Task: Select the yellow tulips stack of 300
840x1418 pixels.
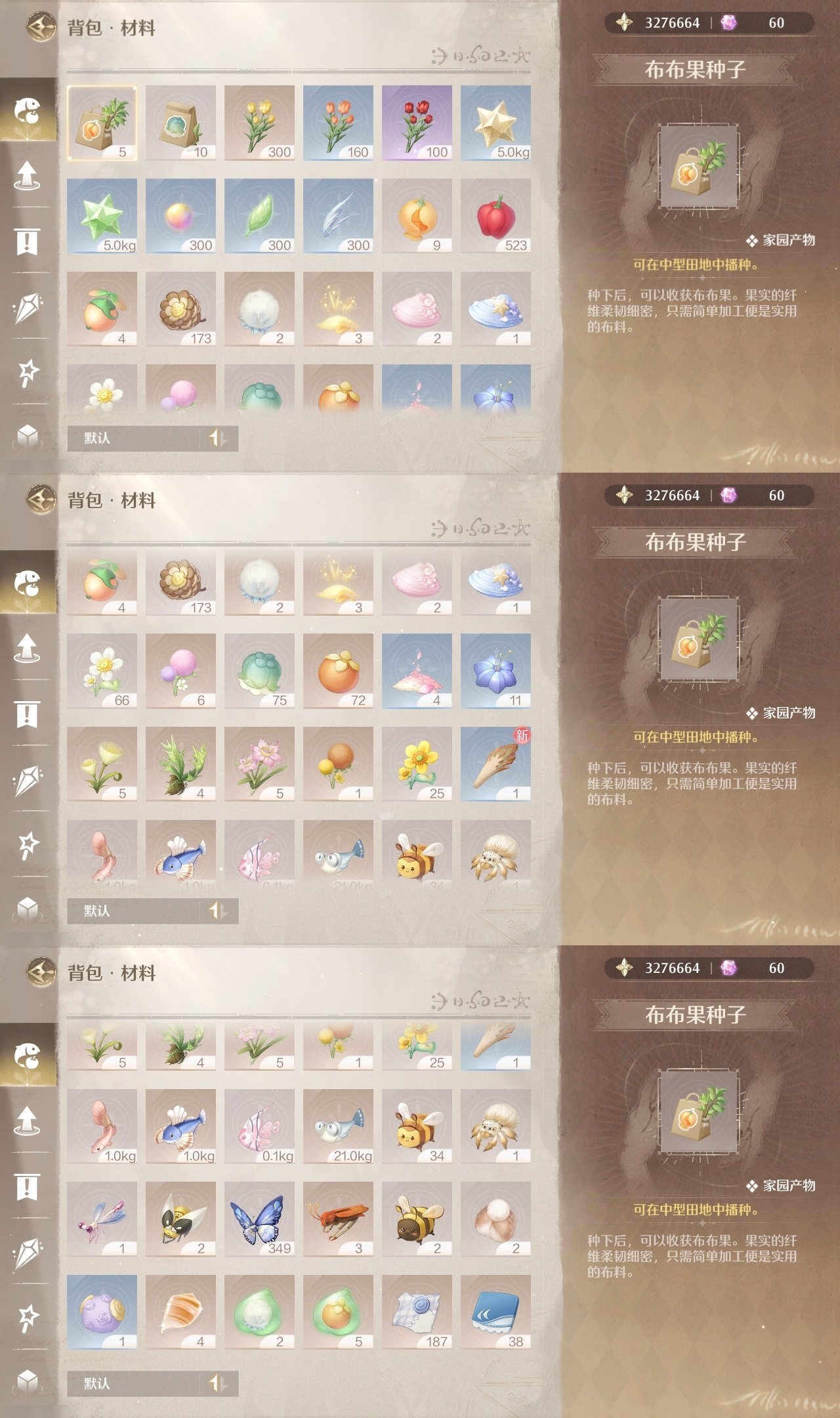Action: [x=259, y=123]
